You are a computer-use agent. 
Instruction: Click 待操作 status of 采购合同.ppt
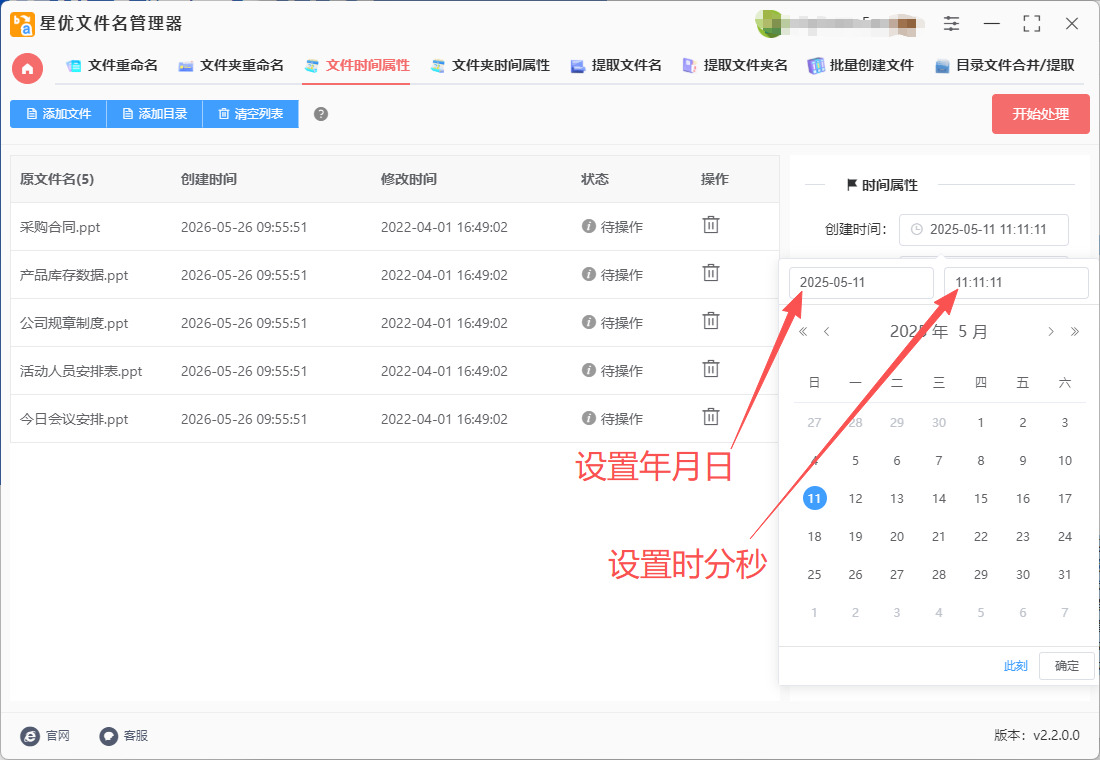pos(612,227)
